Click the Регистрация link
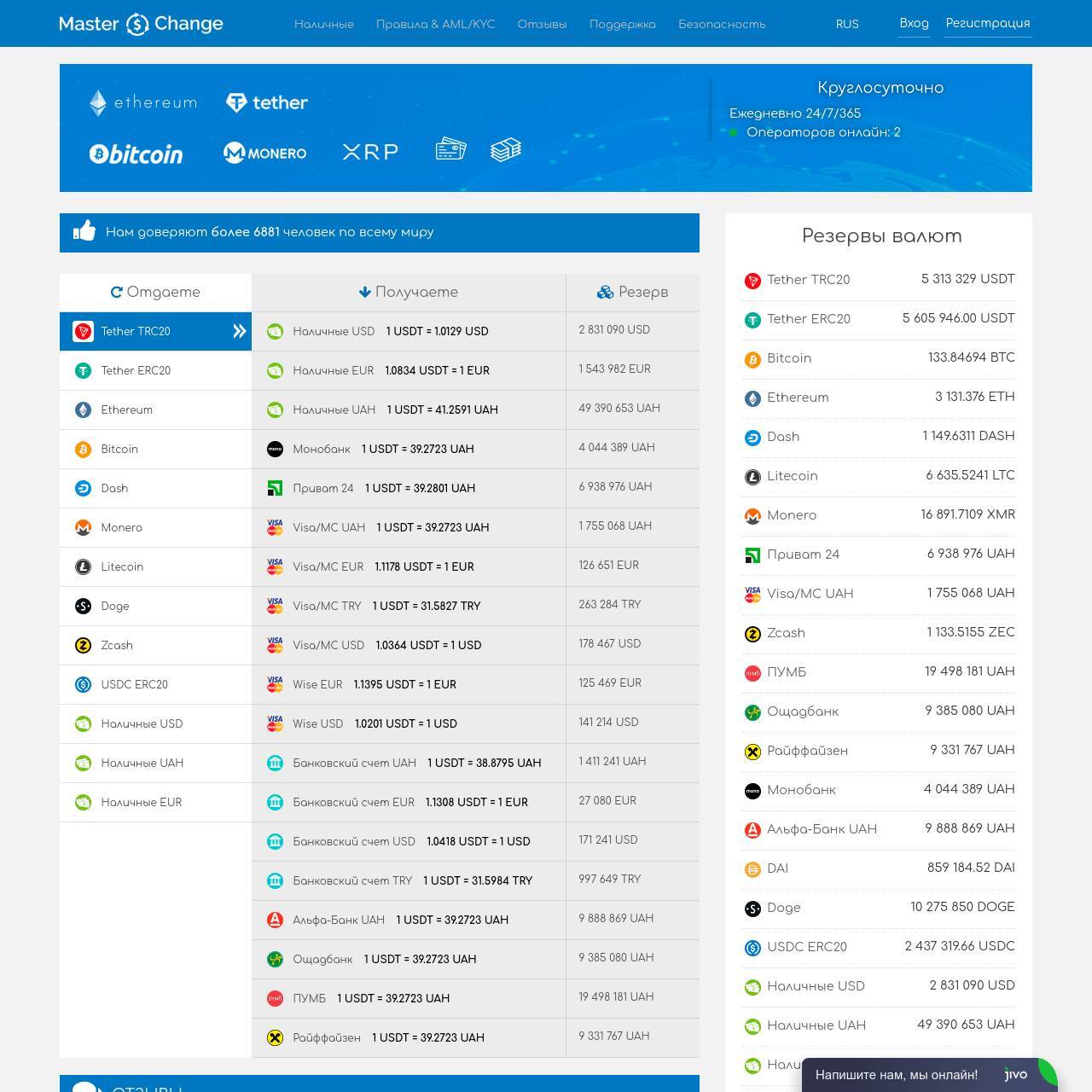The image size is (1092, 1092). pyautogui.click(x=988, y=23)
